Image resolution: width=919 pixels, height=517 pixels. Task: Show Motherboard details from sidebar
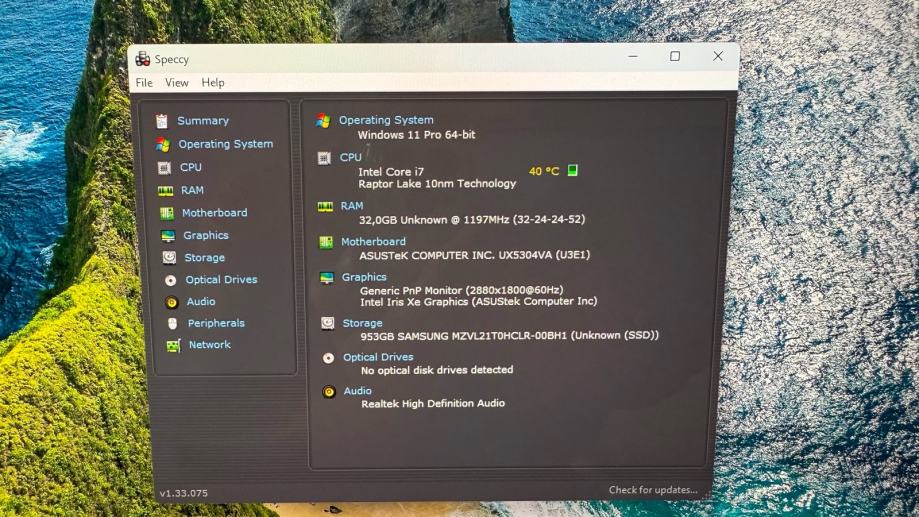coord(215,213)
